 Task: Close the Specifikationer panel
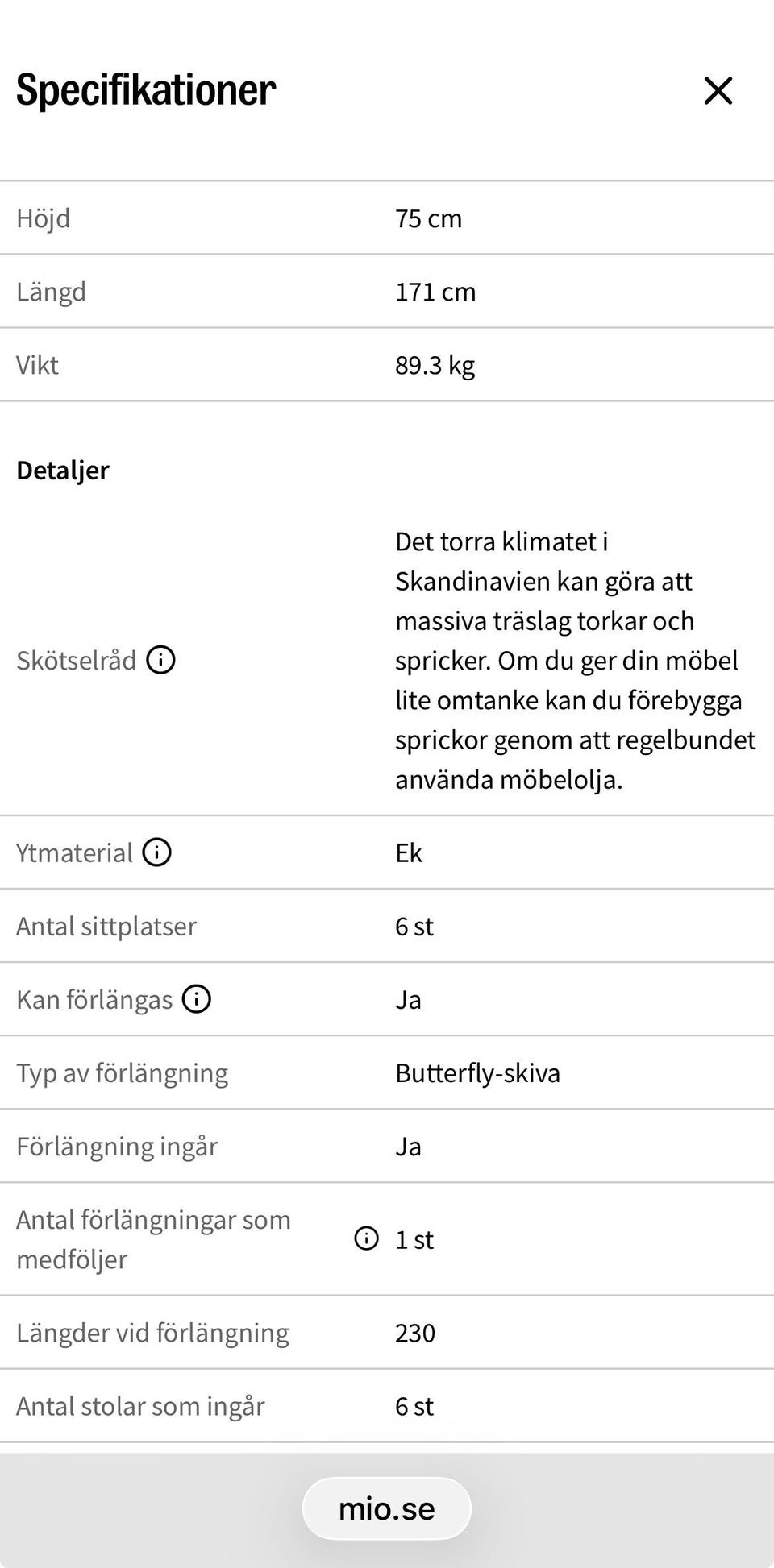(x=718, y=90)
